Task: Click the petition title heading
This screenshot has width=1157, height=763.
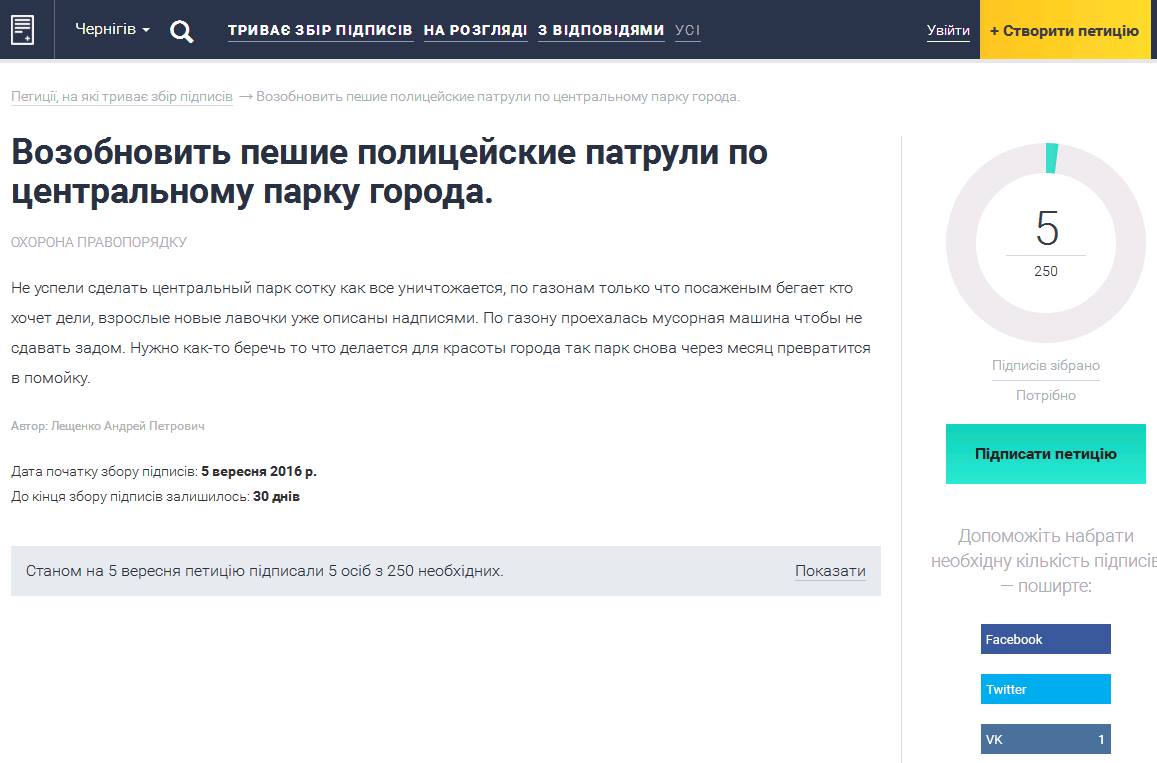Action: pos(389,172)
